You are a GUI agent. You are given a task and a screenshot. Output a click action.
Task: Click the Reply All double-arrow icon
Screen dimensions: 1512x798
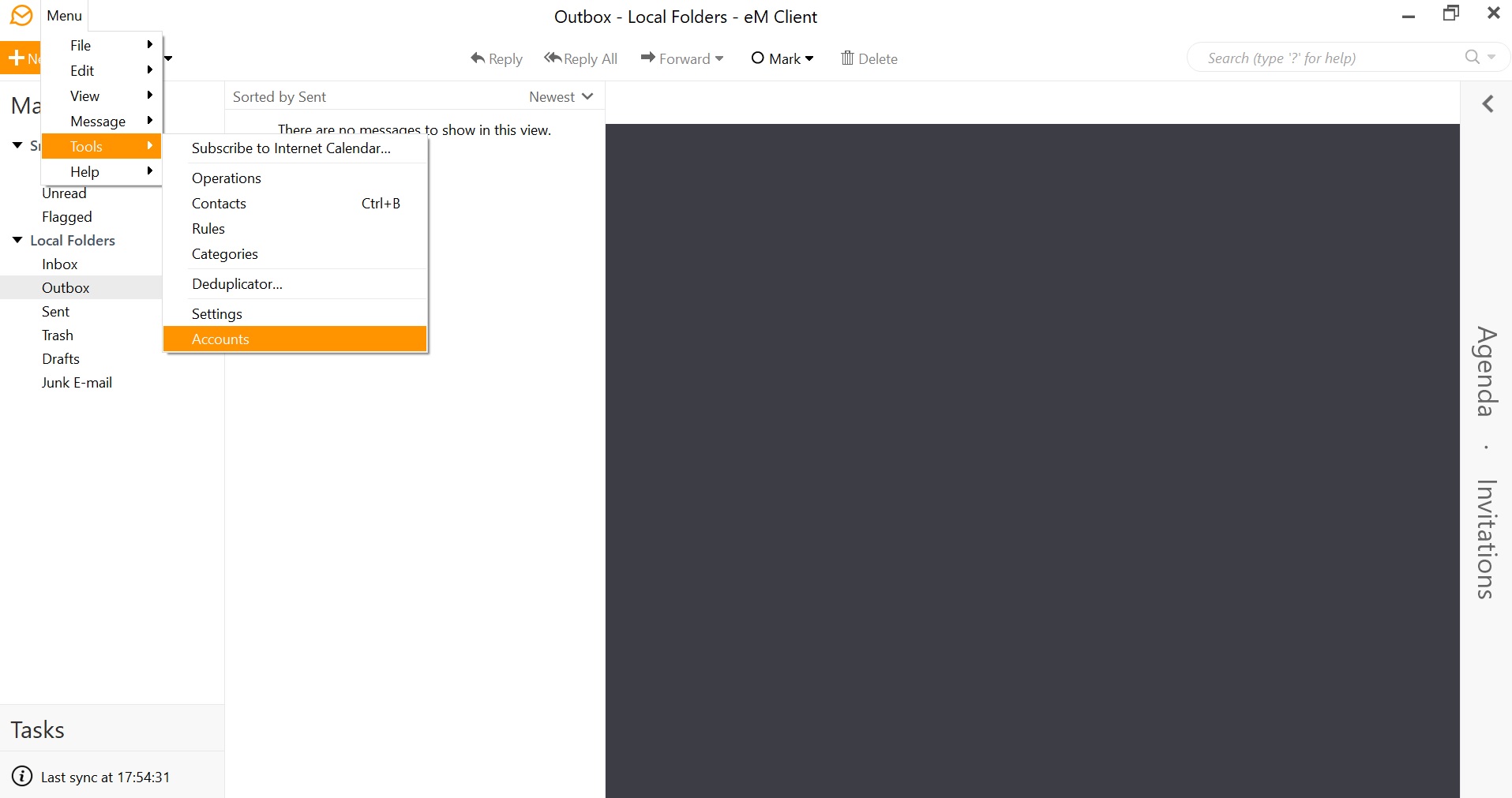click(x=553, y=58)
